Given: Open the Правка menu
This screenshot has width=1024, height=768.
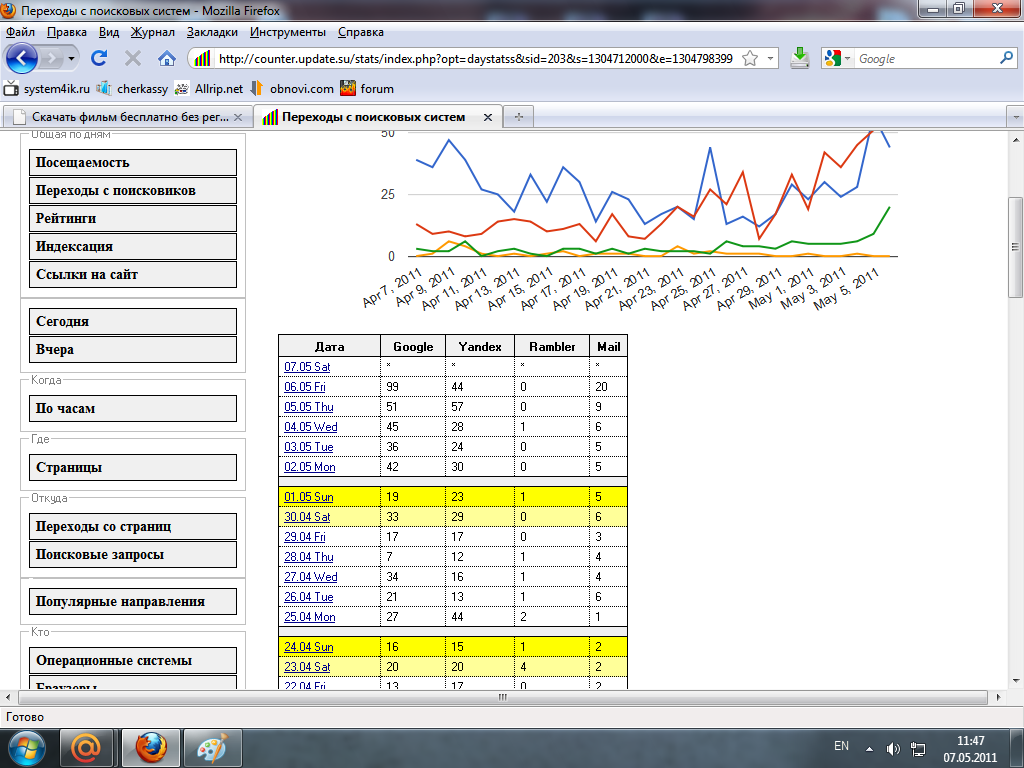Looking at the screenshot, I should (67, 32).
